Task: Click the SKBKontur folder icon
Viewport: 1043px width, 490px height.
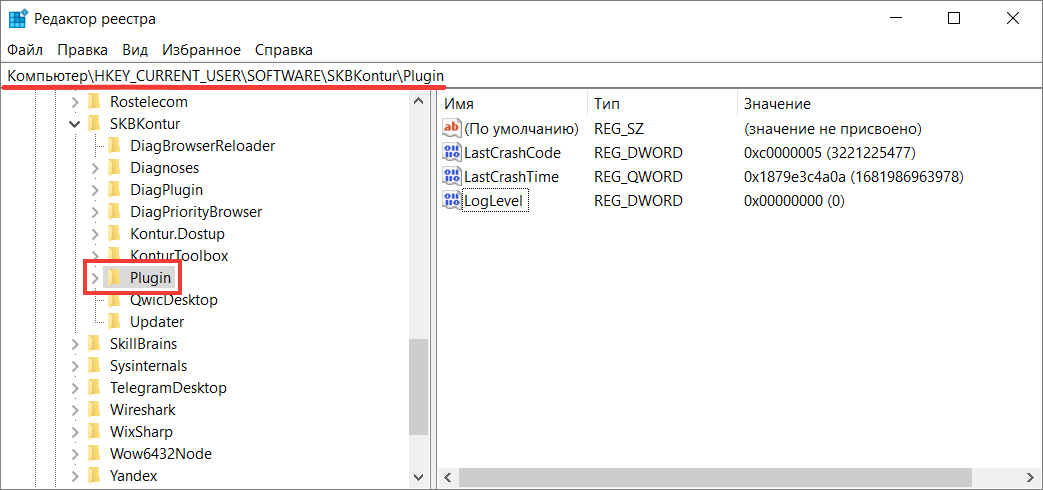Action: pyautogui.click(x=94, y=124)
